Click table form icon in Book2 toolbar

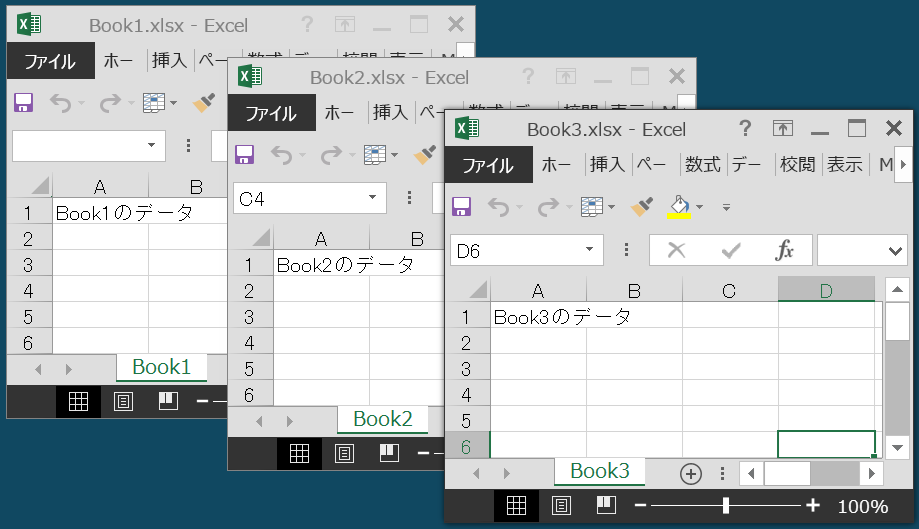[x=375, y=155]
